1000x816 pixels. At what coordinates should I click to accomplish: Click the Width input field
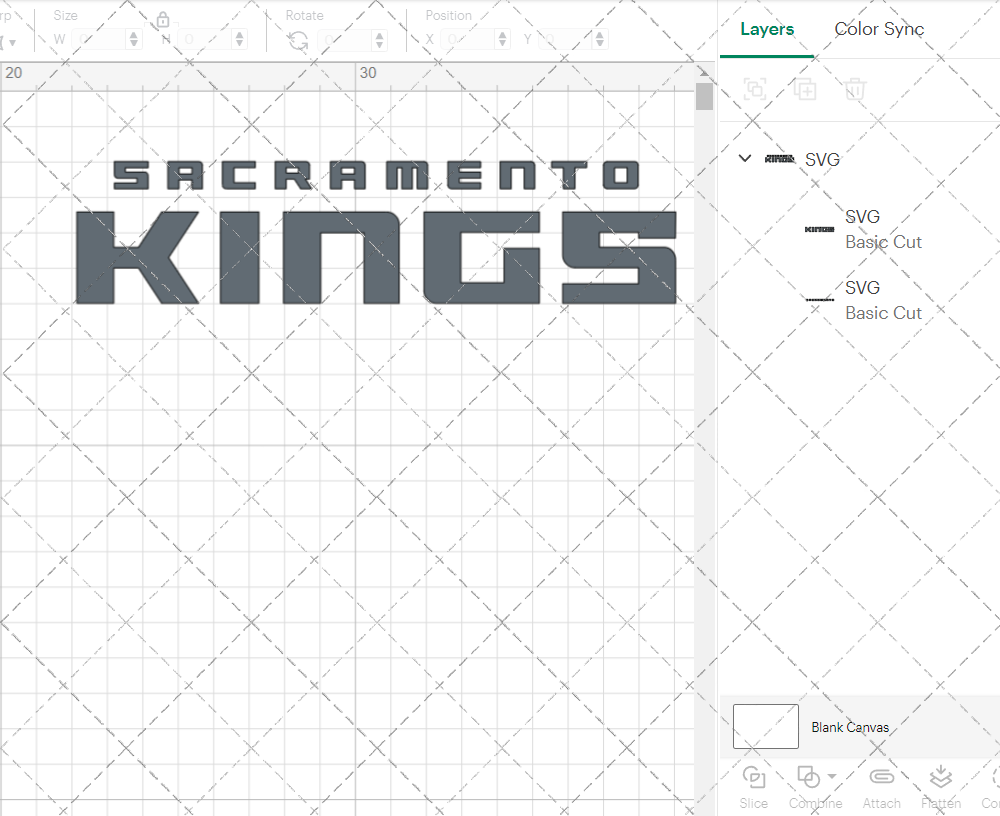point(99,40)
